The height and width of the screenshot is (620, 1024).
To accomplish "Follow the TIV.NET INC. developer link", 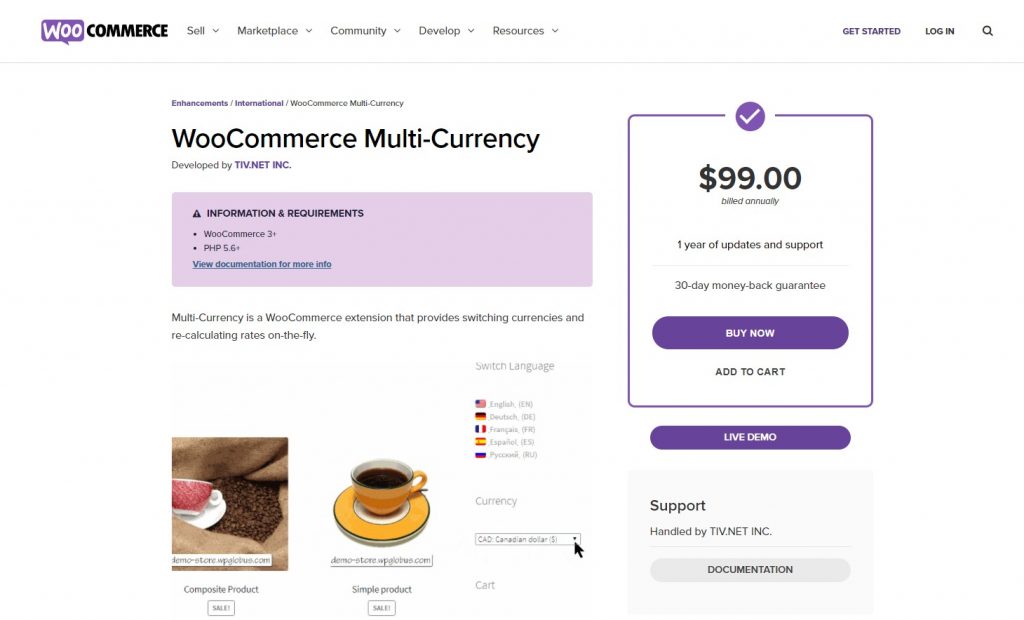I will tap(263, 165).
